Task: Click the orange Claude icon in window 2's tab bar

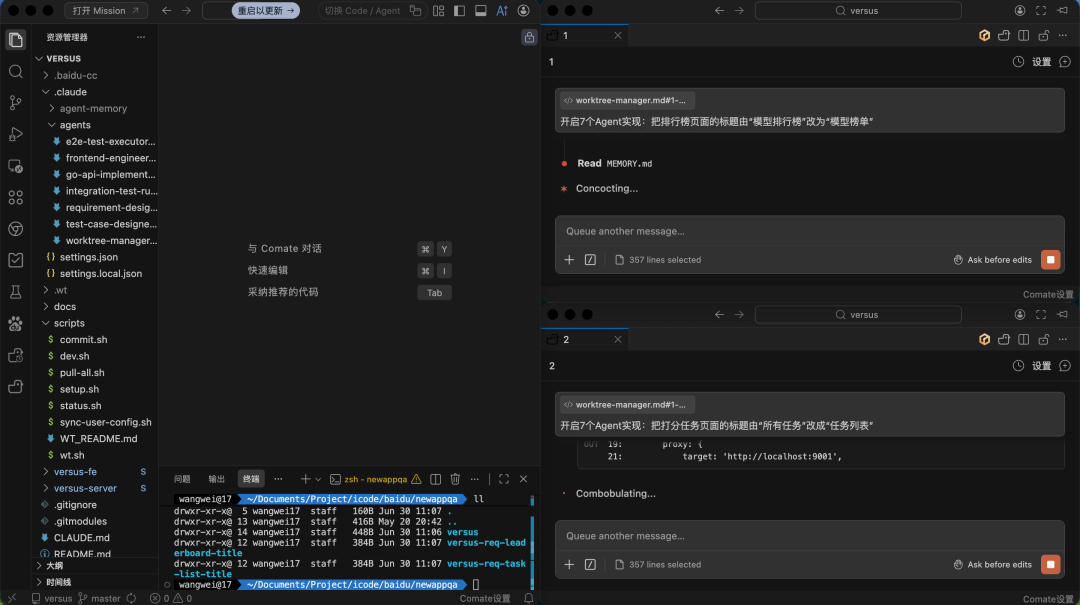Action: pos(984,339)
